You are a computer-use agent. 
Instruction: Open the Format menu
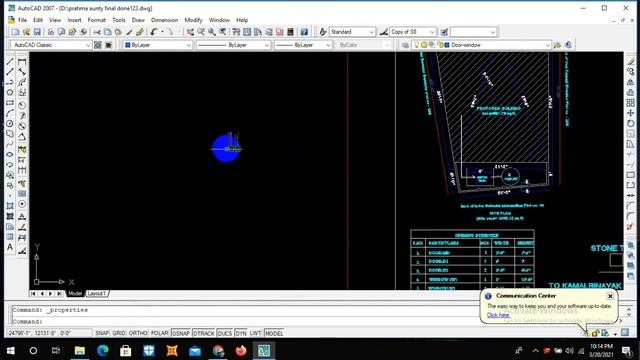pos(97,20)
